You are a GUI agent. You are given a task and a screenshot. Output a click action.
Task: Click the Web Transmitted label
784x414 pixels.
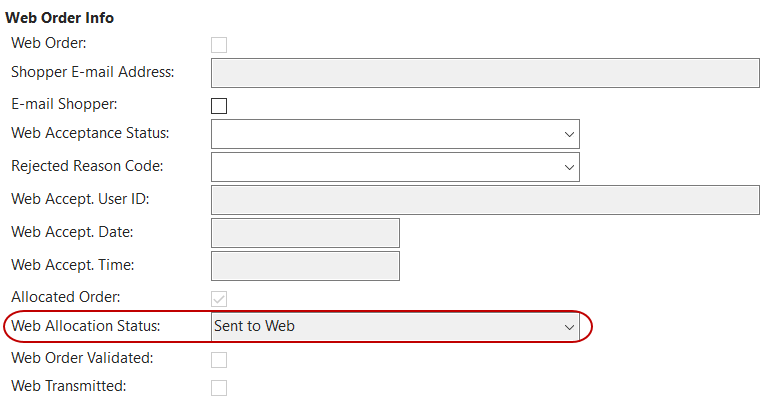click(x=69, y=386)
